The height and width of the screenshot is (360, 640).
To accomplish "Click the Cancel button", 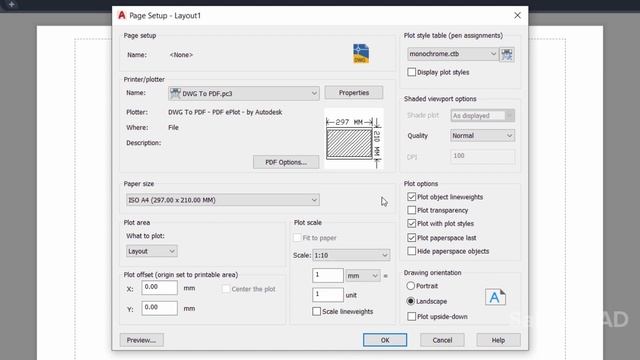I will [x=442, y=340].
